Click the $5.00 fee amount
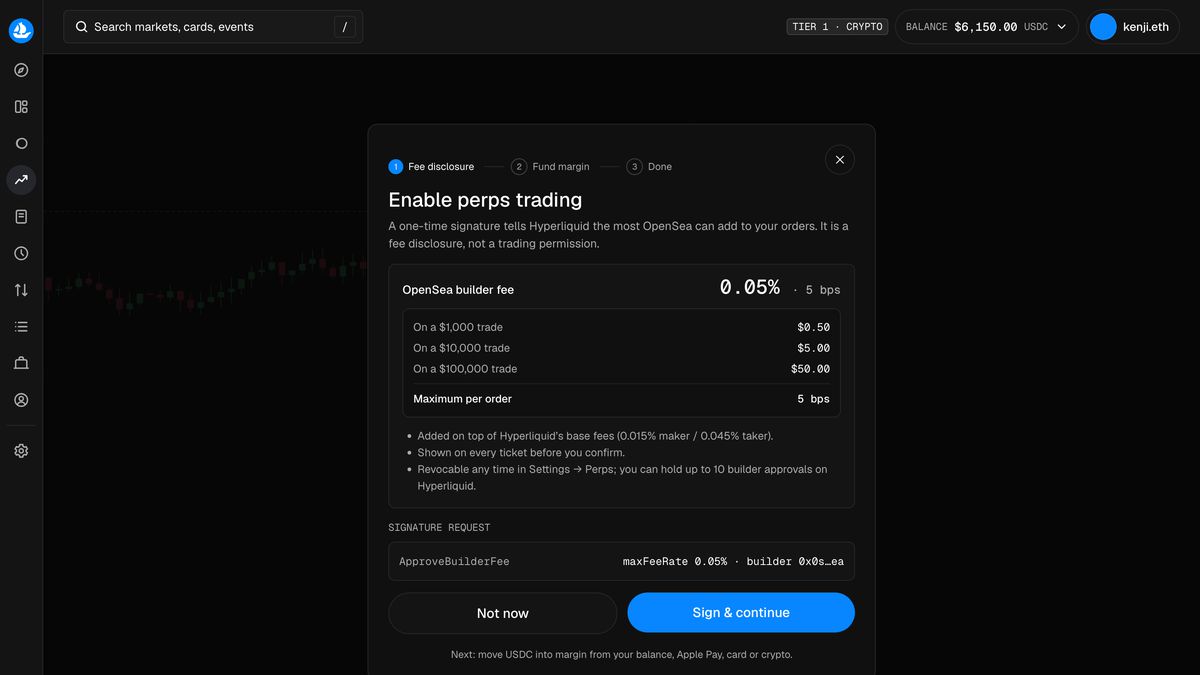Image resolution: width=1200 pixels, height=675 pixels. 813,348
